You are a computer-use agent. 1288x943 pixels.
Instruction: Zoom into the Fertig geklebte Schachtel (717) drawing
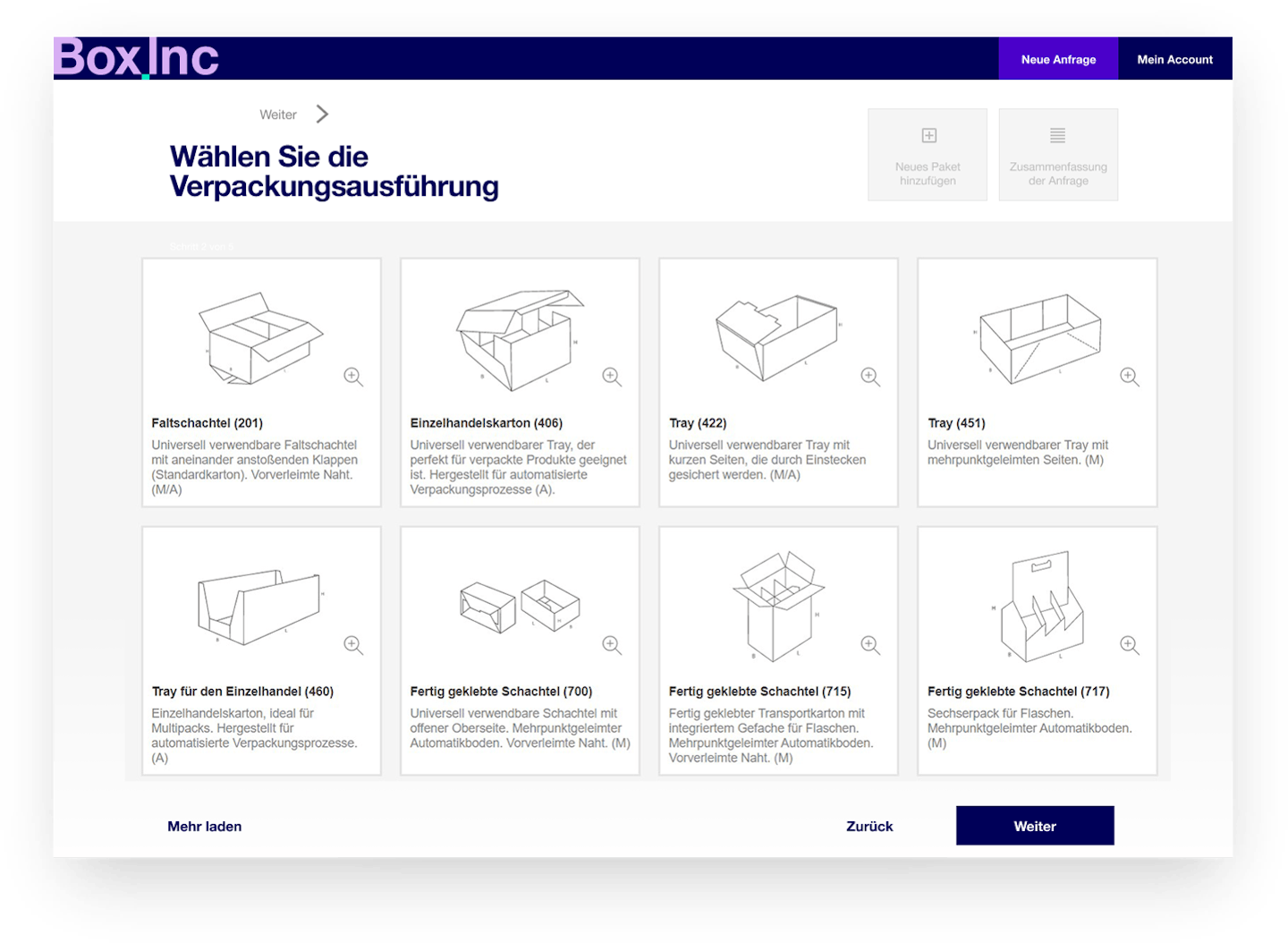point(1130,645)
